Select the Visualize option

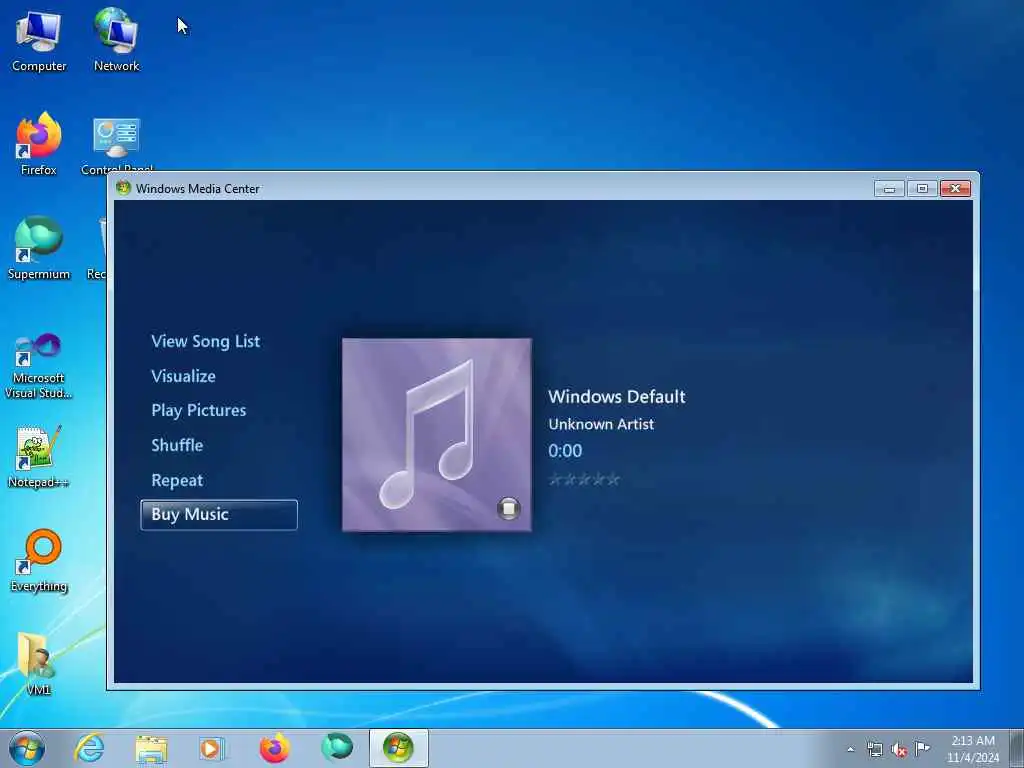[x=183, y=376]
